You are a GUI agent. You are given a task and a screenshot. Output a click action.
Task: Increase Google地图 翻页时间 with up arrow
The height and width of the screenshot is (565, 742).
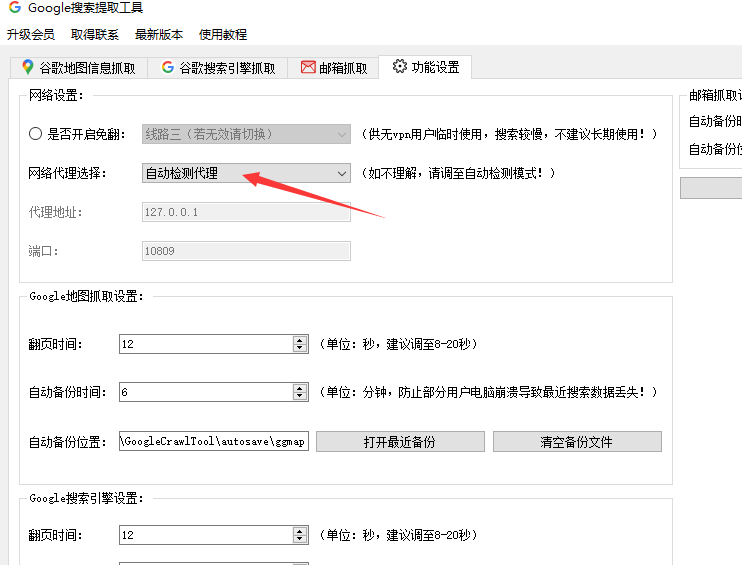300,340
